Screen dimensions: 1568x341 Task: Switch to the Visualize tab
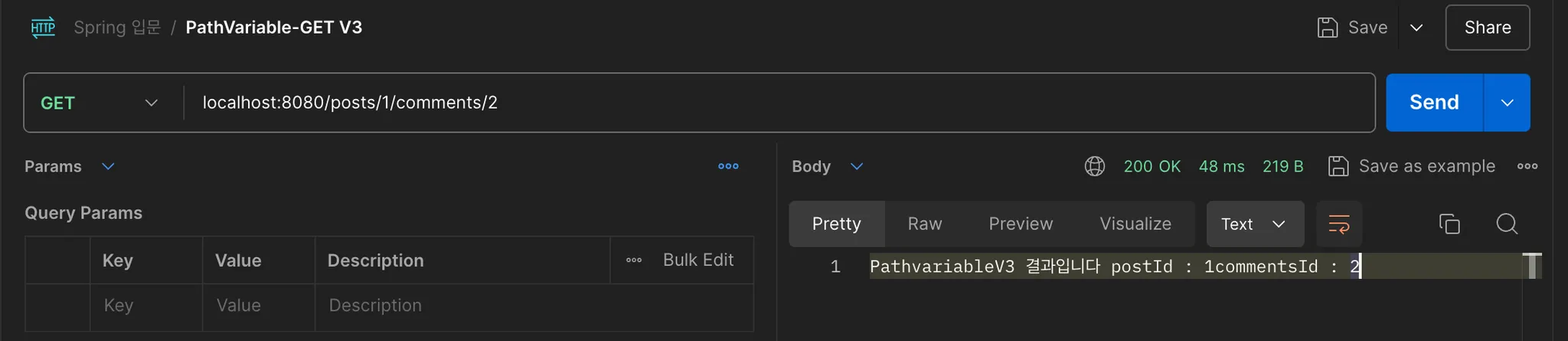coord(1135,224)
